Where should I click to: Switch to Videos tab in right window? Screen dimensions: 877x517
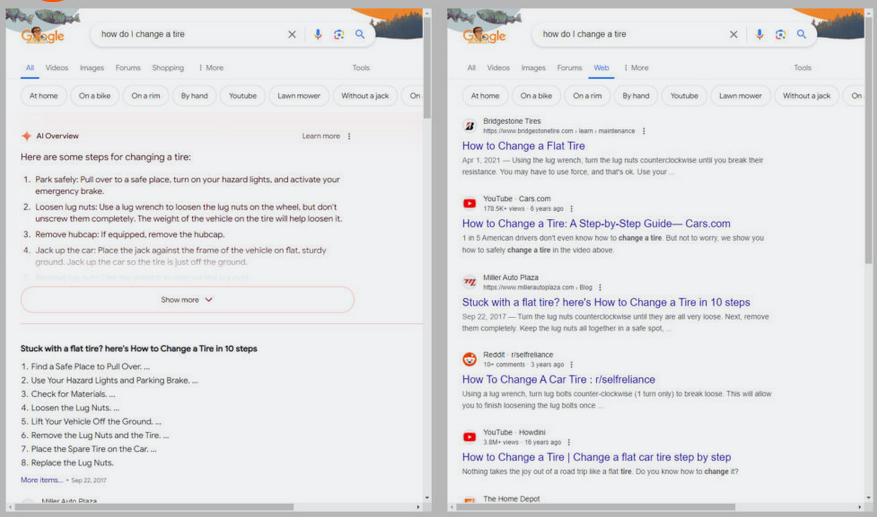click(x=498, y=68)
